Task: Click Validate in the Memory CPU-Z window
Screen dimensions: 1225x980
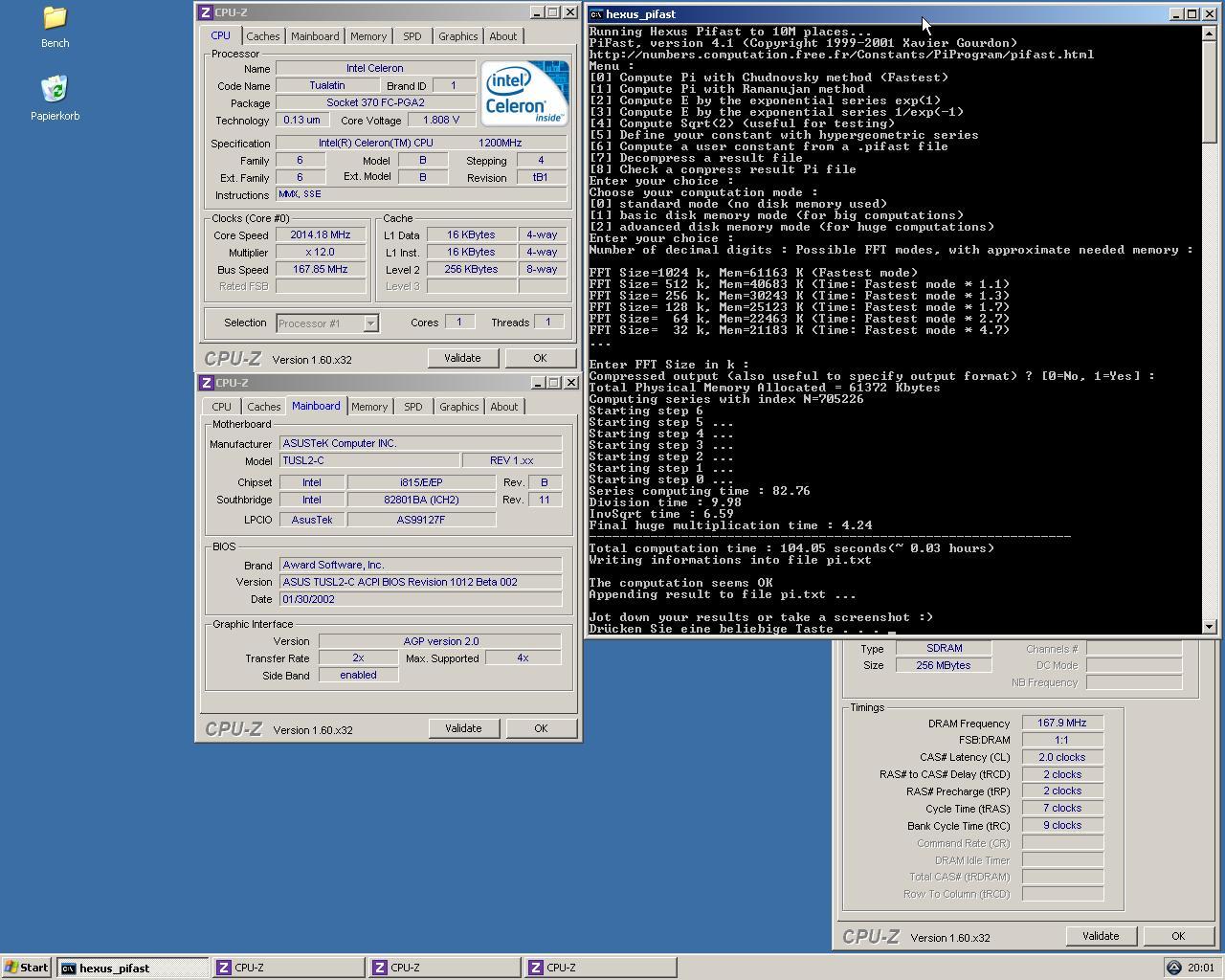Action: (x=1101, y=936)
